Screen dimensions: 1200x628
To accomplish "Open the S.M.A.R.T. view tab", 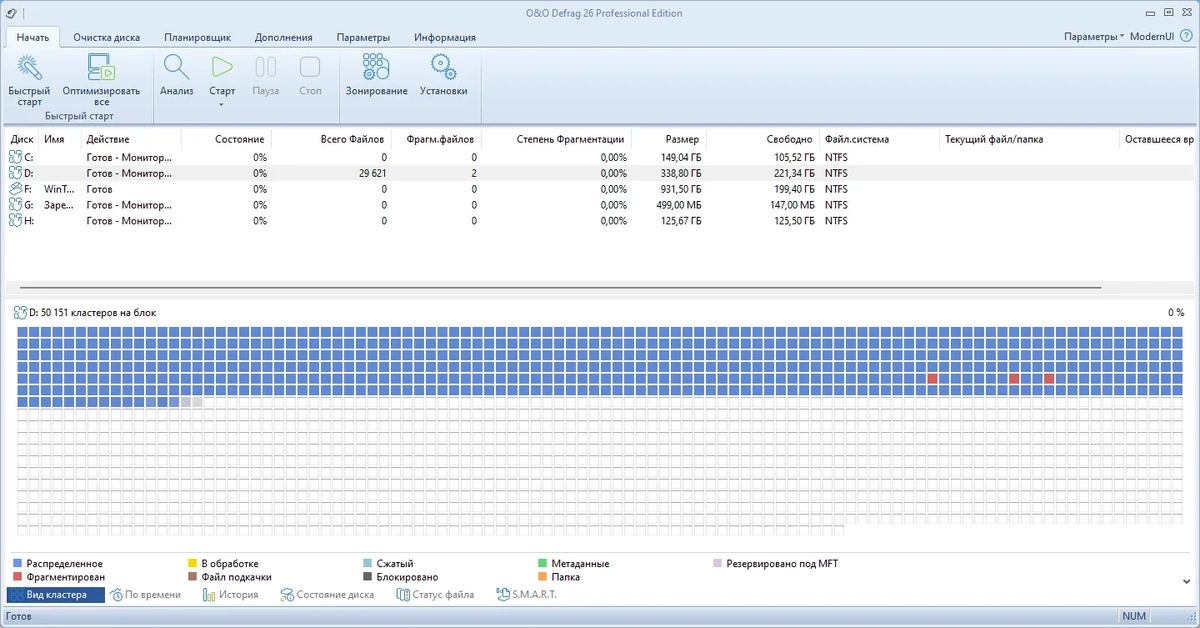I will (x=527, y=595).
